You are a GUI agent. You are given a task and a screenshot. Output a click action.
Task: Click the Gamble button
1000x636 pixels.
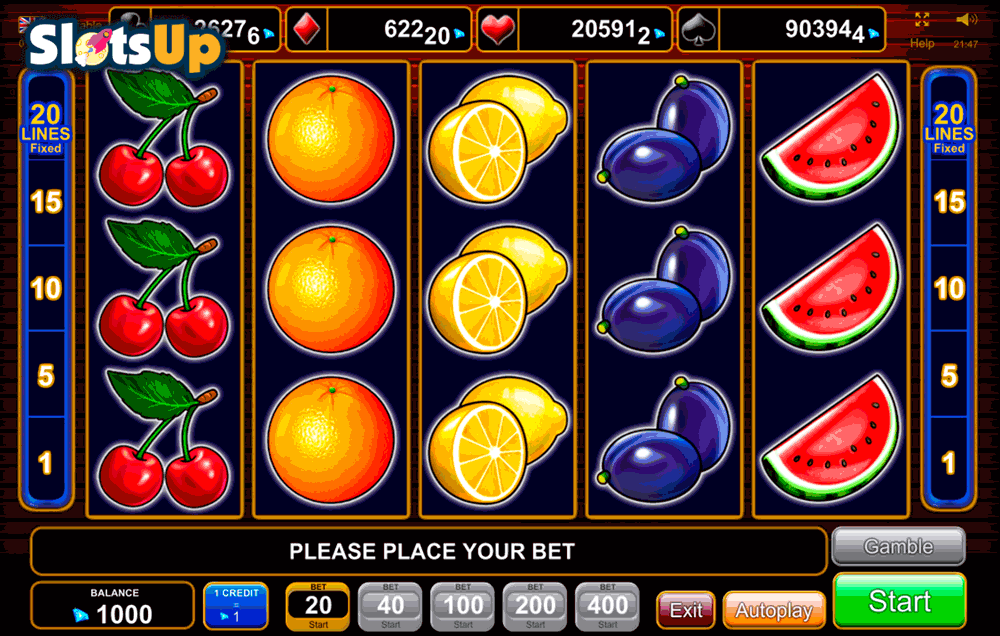(899, 547)
